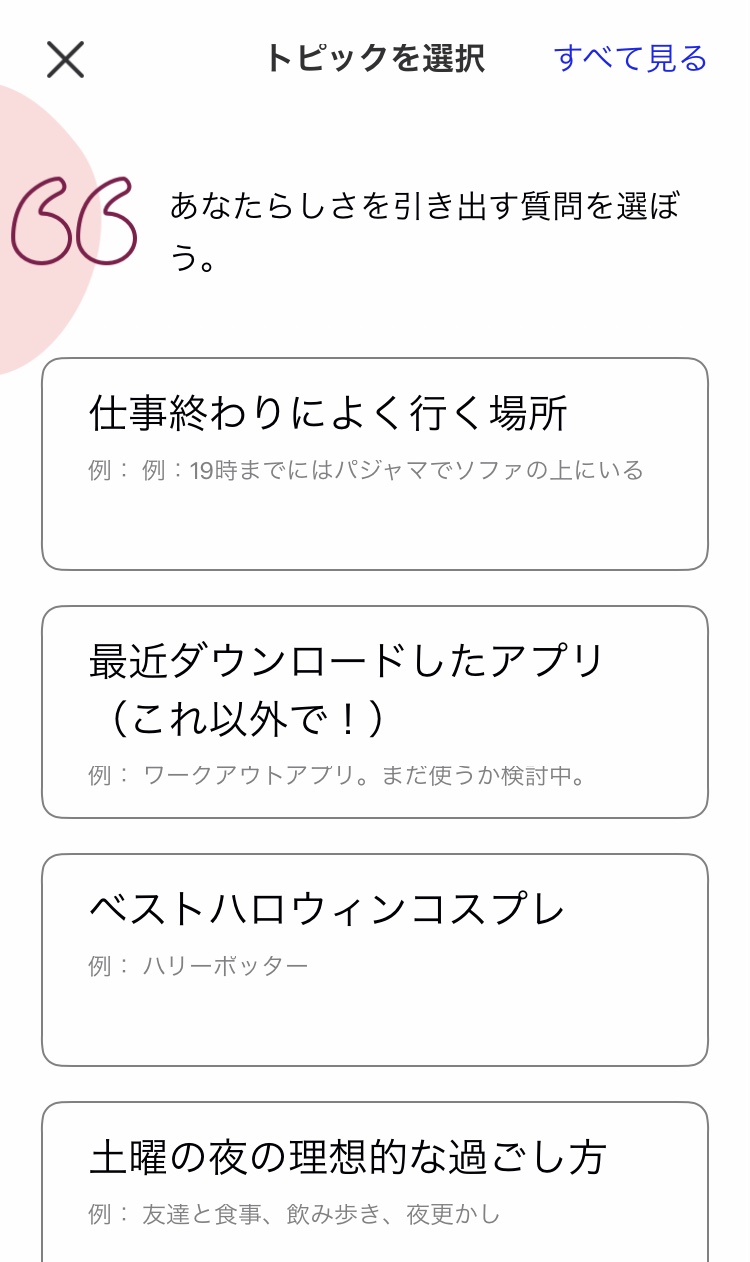
Task: Tap the （これ以外で！） line of the app topic
Action: pos(238,719)
